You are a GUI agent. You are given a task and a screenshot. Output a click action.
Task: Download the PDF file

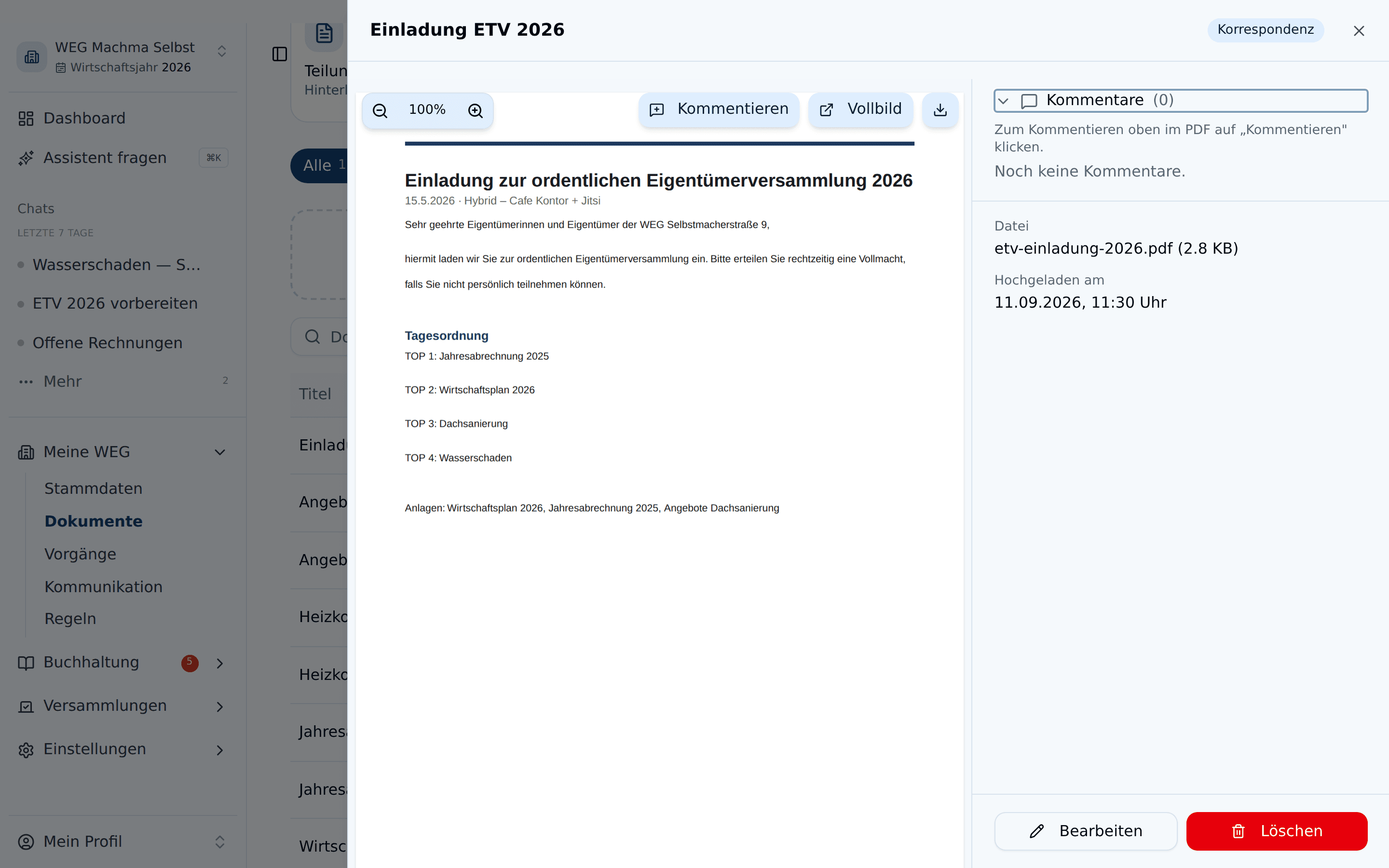[x=940, y=109]
